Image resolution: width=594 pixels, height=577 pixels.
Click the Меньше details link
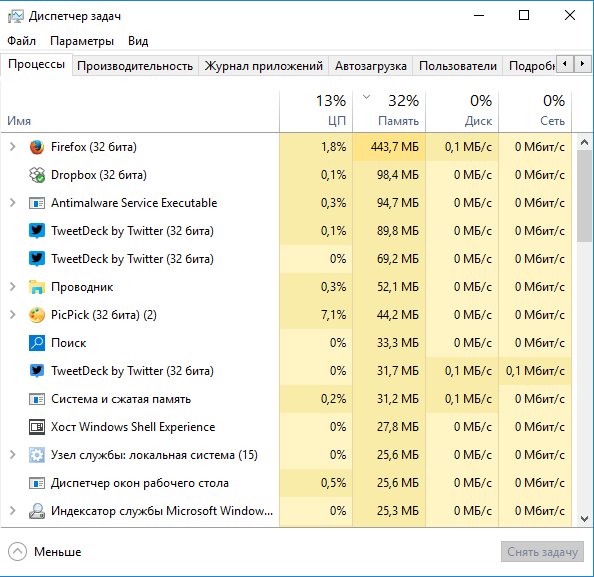(58, 552)
